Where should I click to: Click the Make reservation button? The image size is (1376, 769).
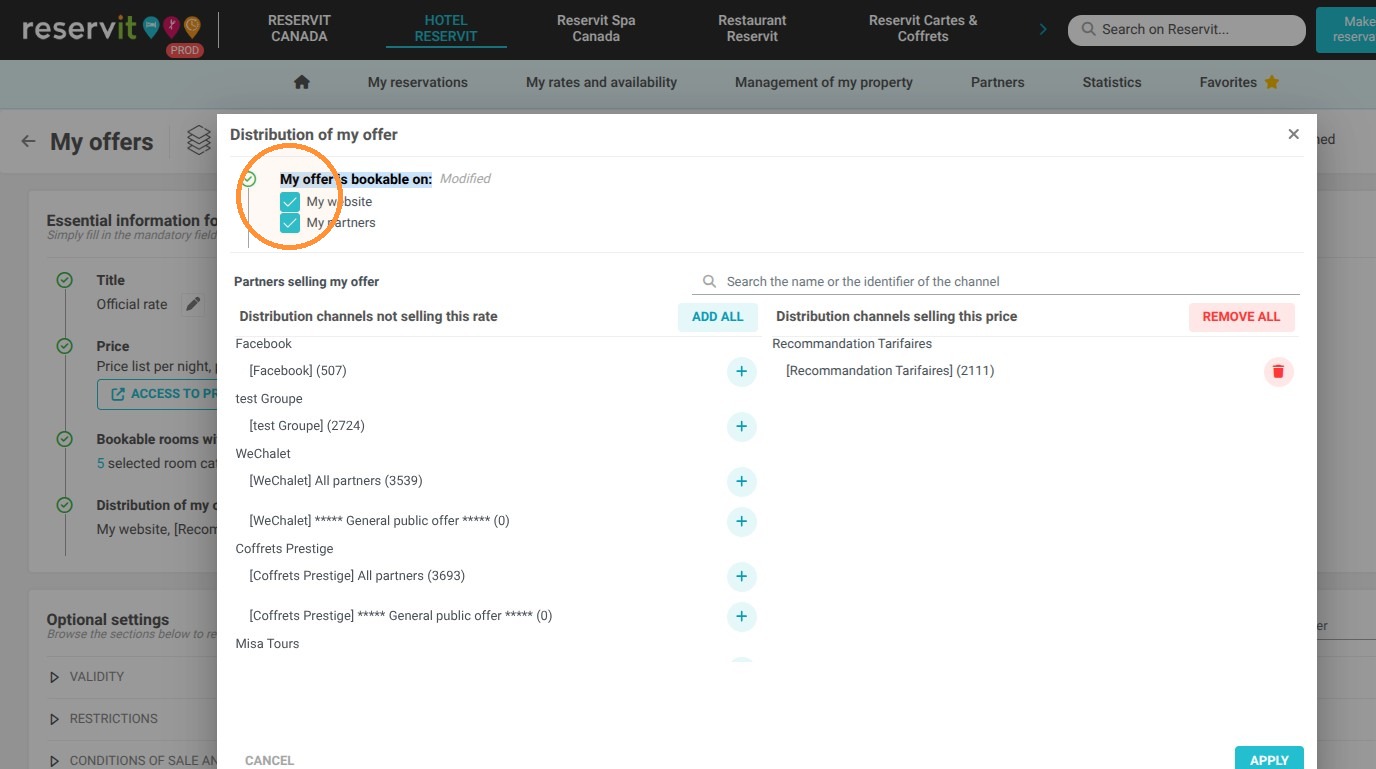1347,29
